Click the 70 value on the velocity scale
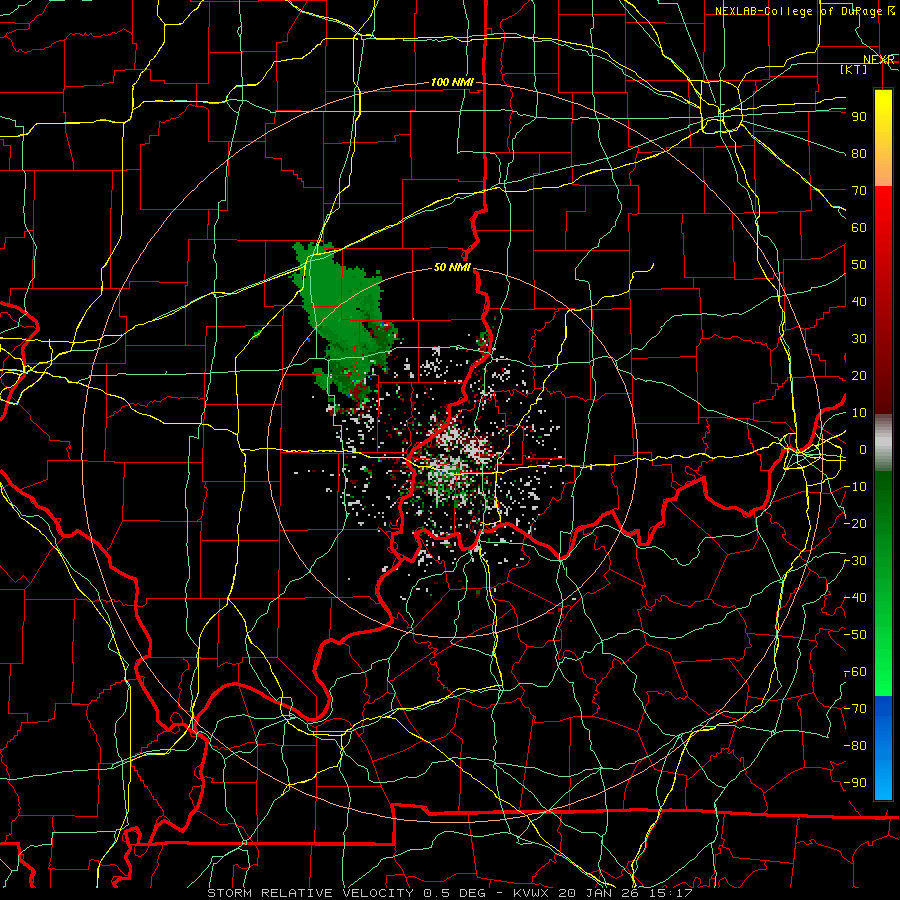This screenshot has height=900, width=900. [859, 191]
